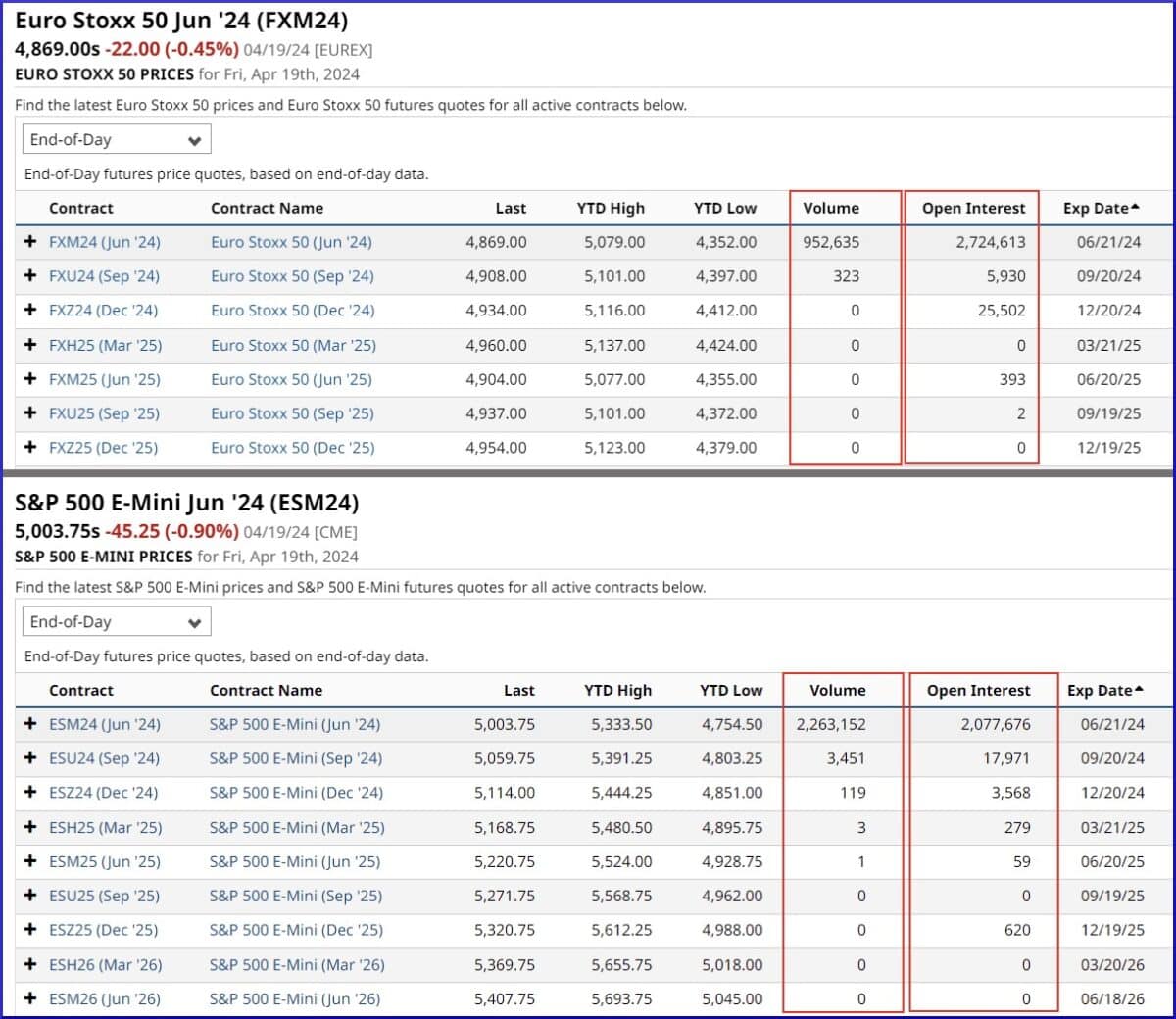
Task: Sort S&P E-Mini table by Open Interest
Action: click(978, 690)
